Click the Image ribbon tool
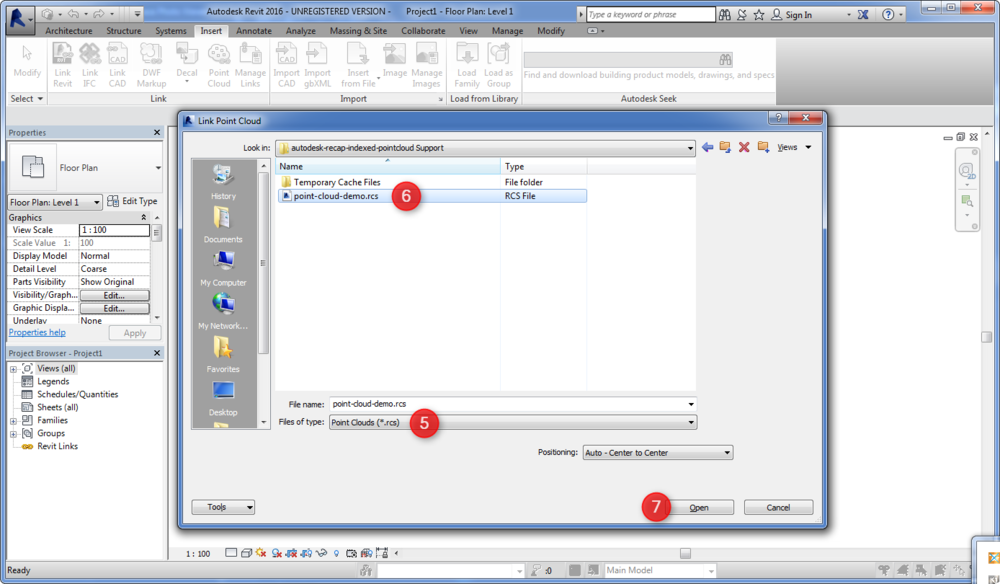Screen dimensions: 1000x584 click(x=395, y=61)
